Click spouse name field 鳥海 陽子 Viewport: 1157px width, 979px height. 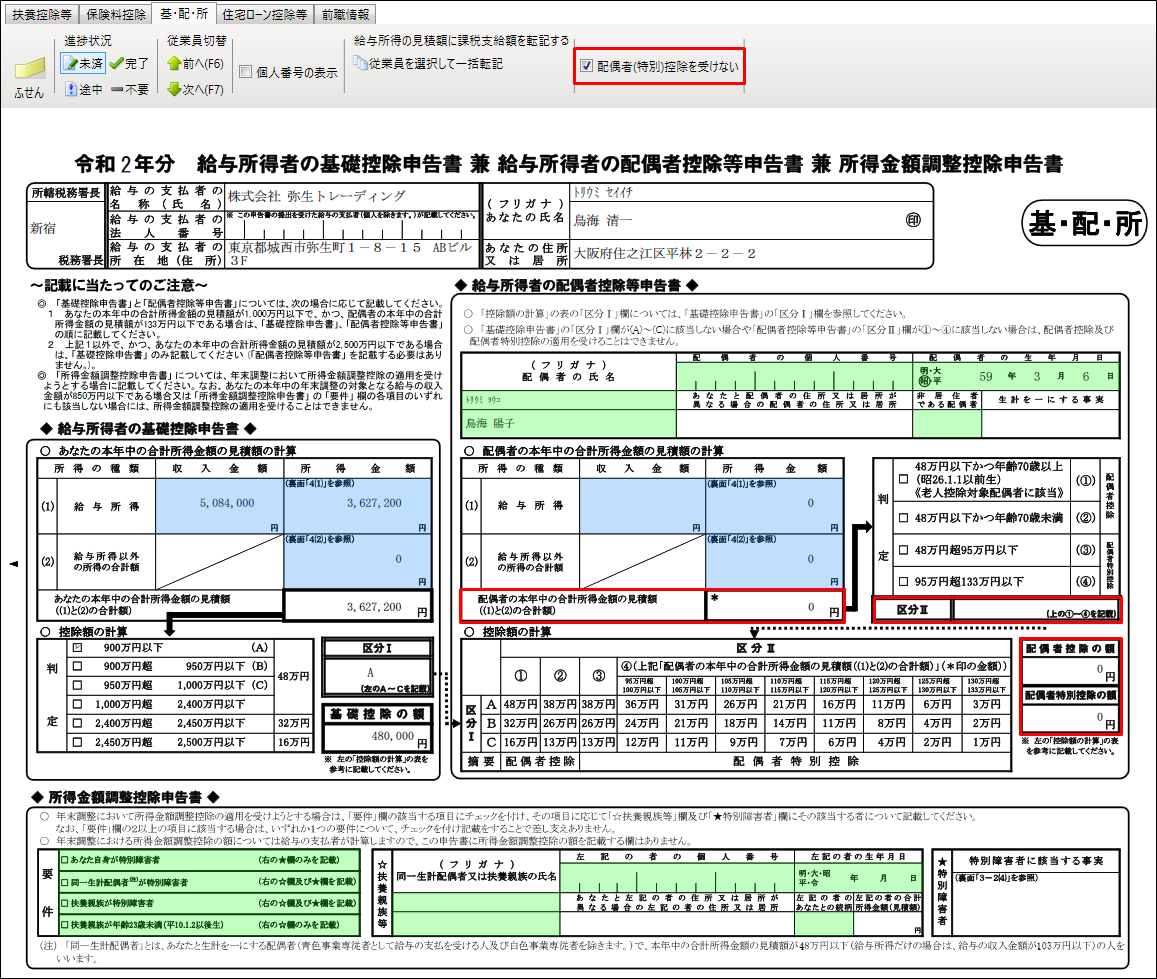pyautogui.click(x=569, y=423)
